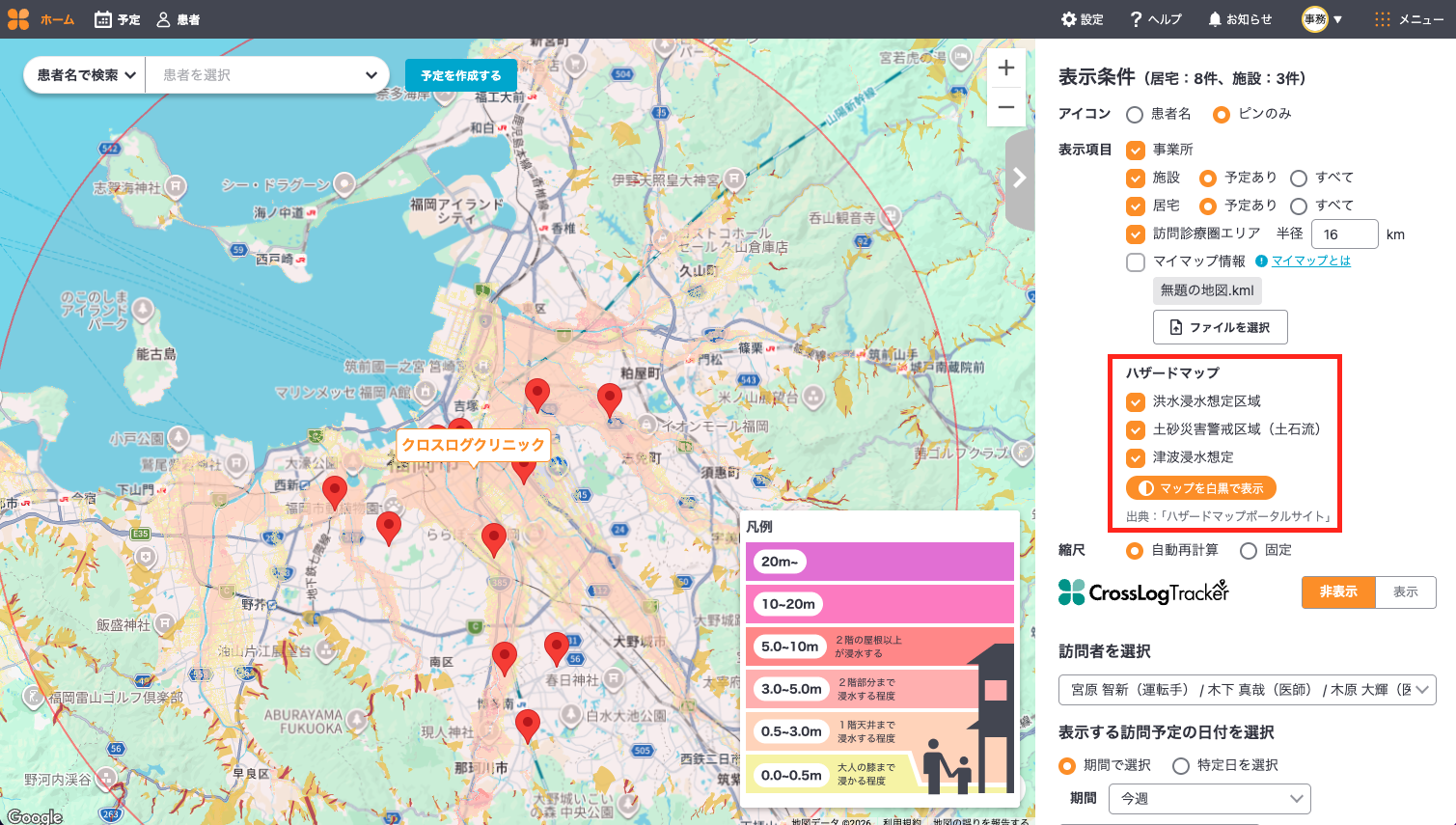Click the ヘルプ question mark icon
The image size is (1456, 825).
1137,19
